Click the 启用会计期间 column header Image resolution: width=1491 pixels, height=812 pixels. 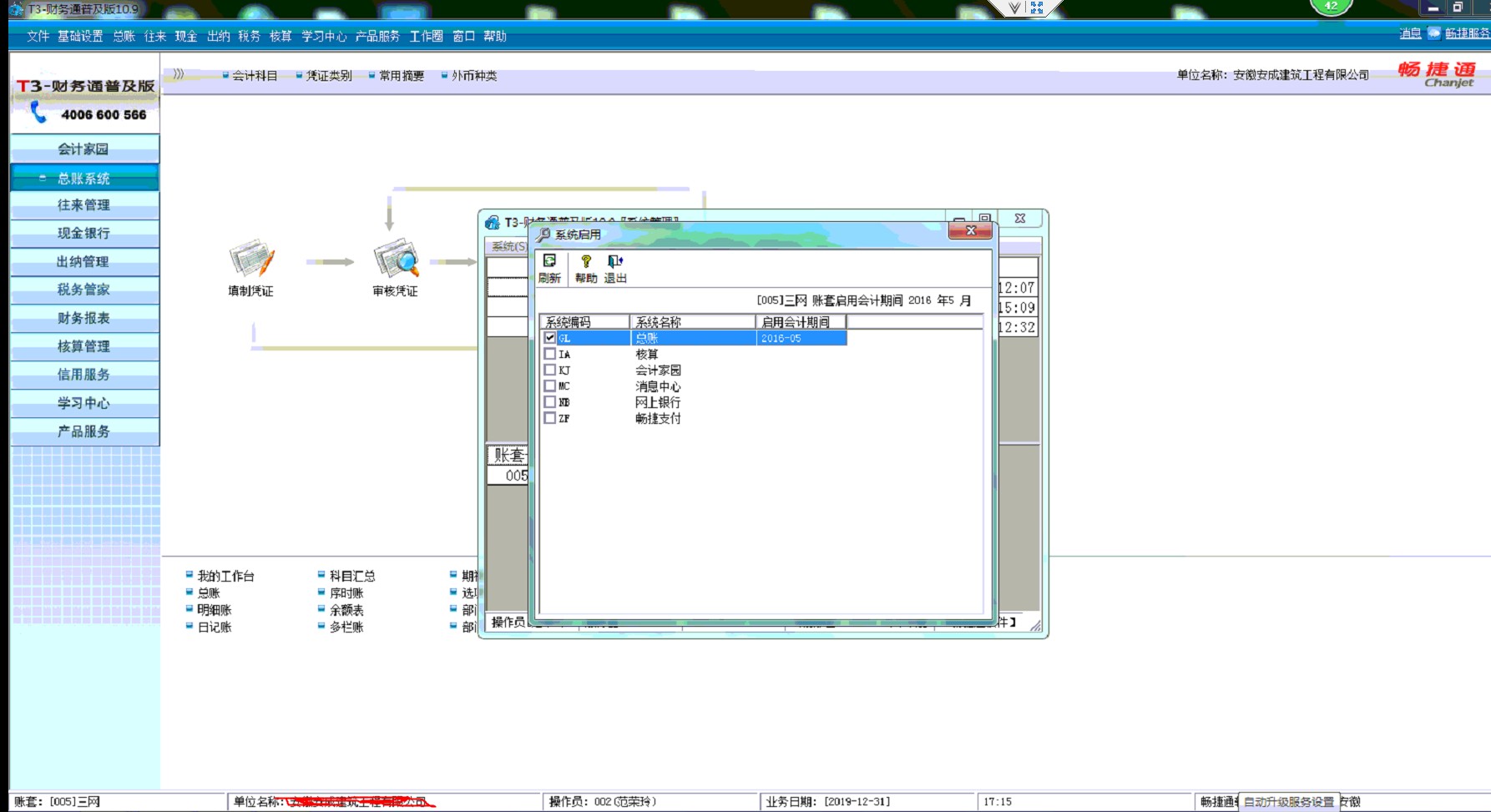pyautogui.click(x=801, y=321)
